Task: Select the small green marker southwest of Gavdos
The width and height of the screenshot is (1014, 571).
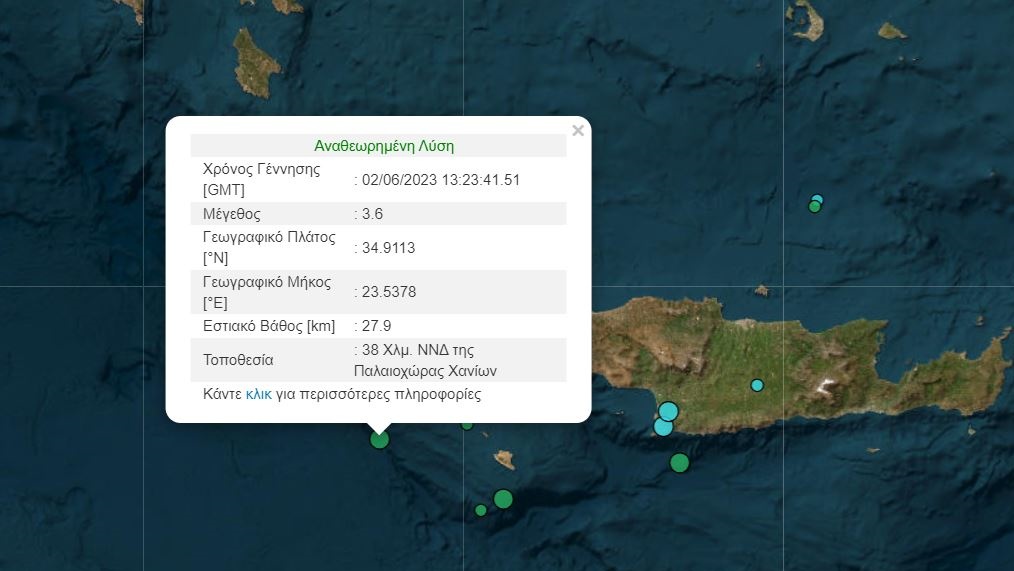Action: [x=480, y=510]
